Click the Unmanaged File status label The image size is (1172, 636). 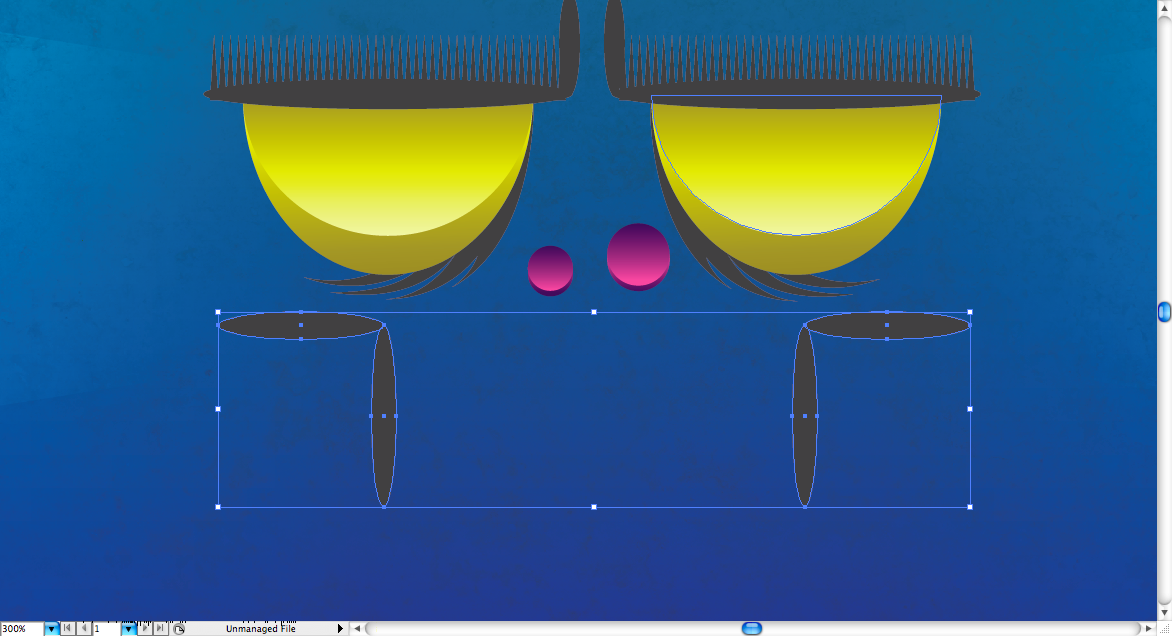click(x=260, y=629)
